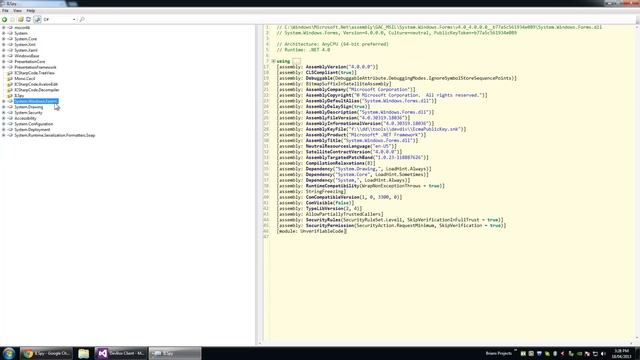Image resolution: width=640 pixels, height=360 pixels.
Task: Click the ILSpy taskbar button
Action: pyautogui.click(x=175, y=353)
